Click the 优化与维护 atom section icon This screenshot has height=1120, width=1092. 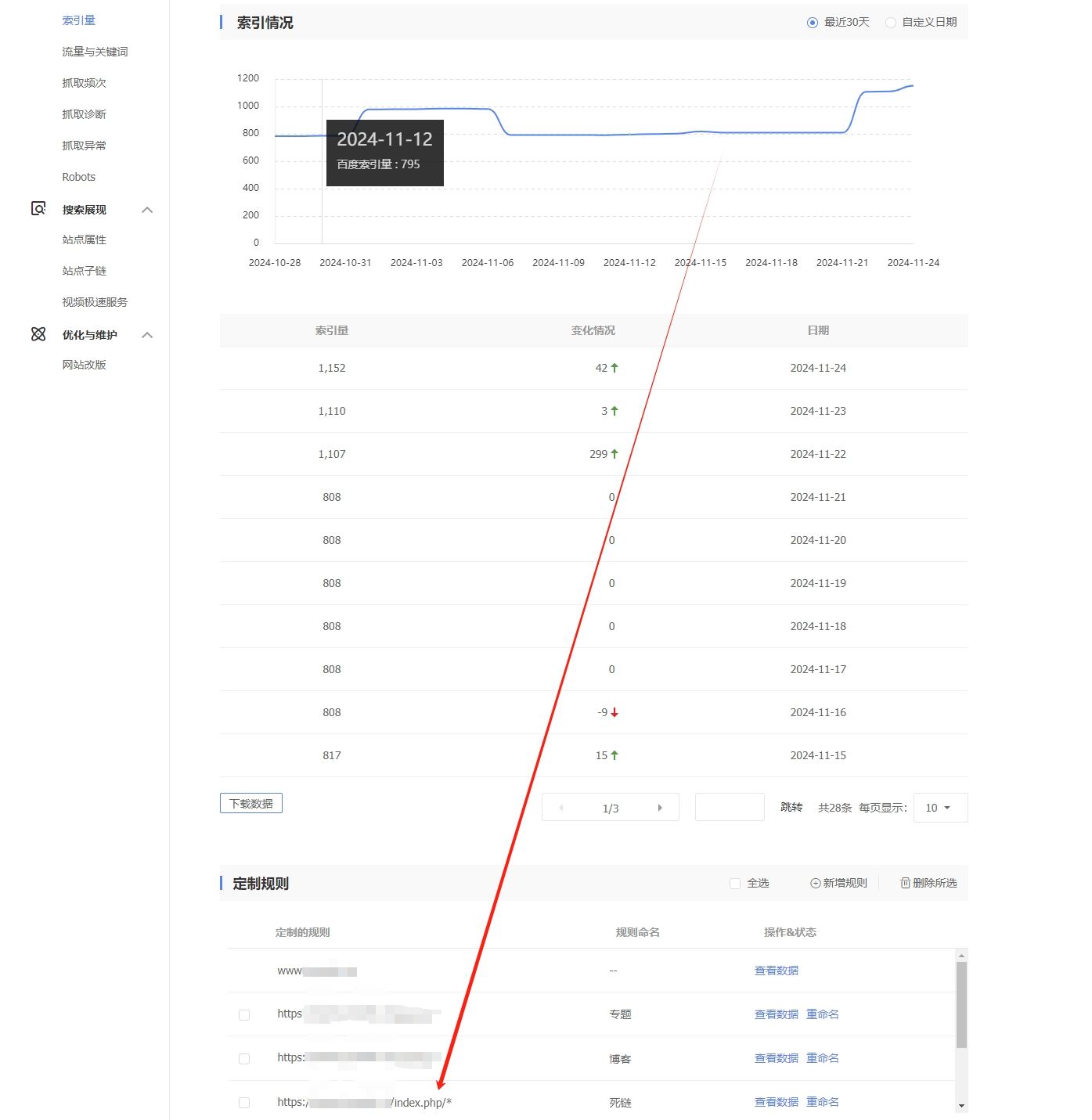pyautogui.click(x=38, y=334)
